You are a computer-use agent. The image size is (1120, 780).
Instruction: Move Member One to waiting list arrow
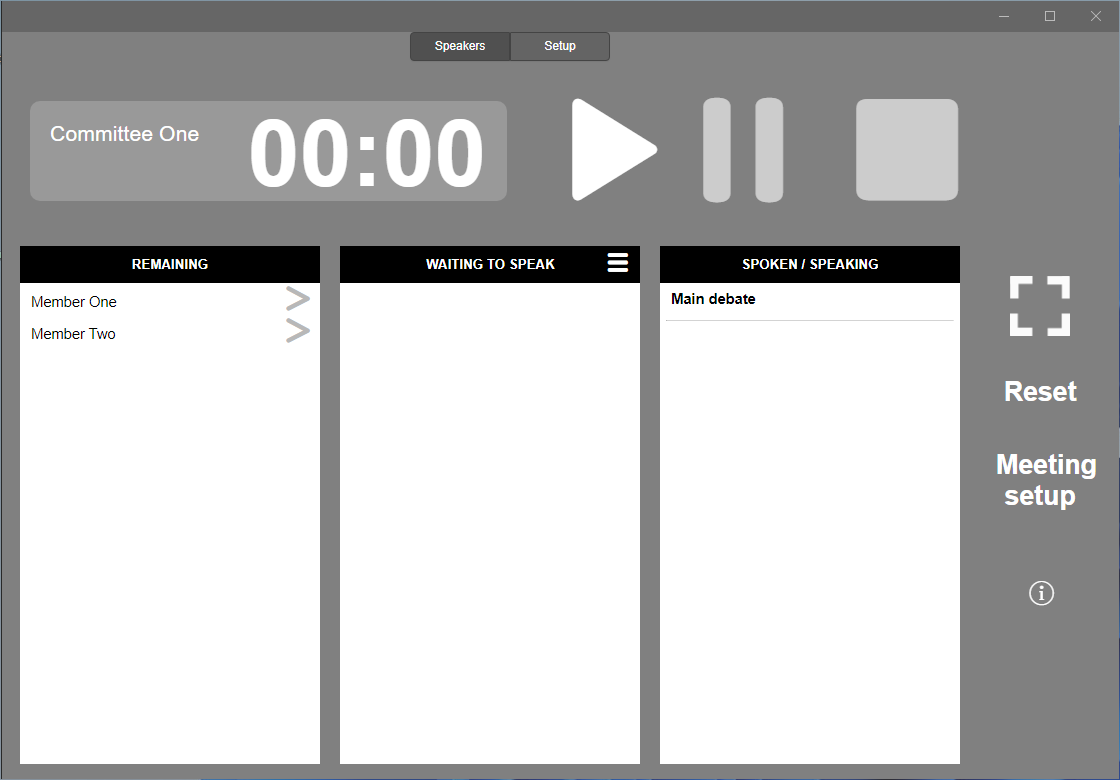point(298,299)
